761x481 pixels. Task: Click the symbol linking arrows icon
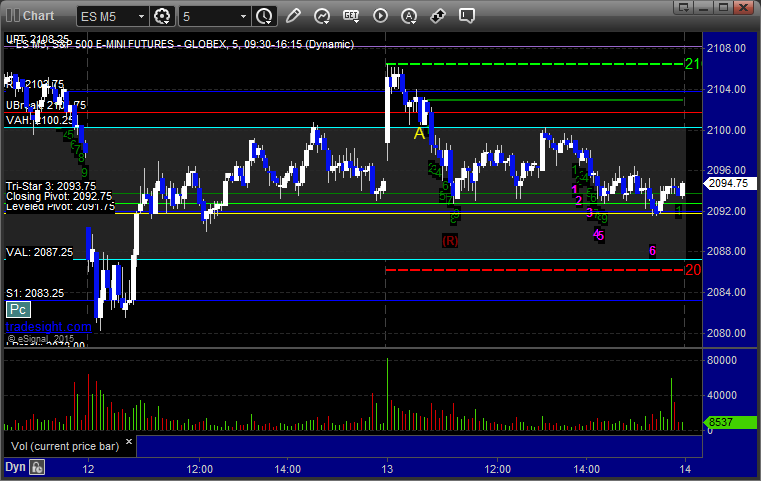pos(438,16)
